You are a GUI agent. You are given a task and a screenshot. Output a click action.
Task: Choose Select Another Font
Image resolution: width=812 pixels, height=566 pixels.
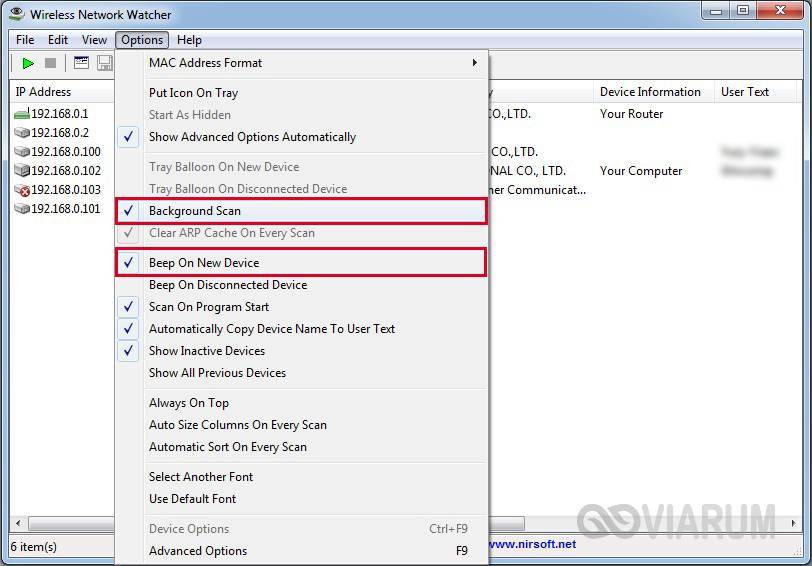[x=301, y=477]
